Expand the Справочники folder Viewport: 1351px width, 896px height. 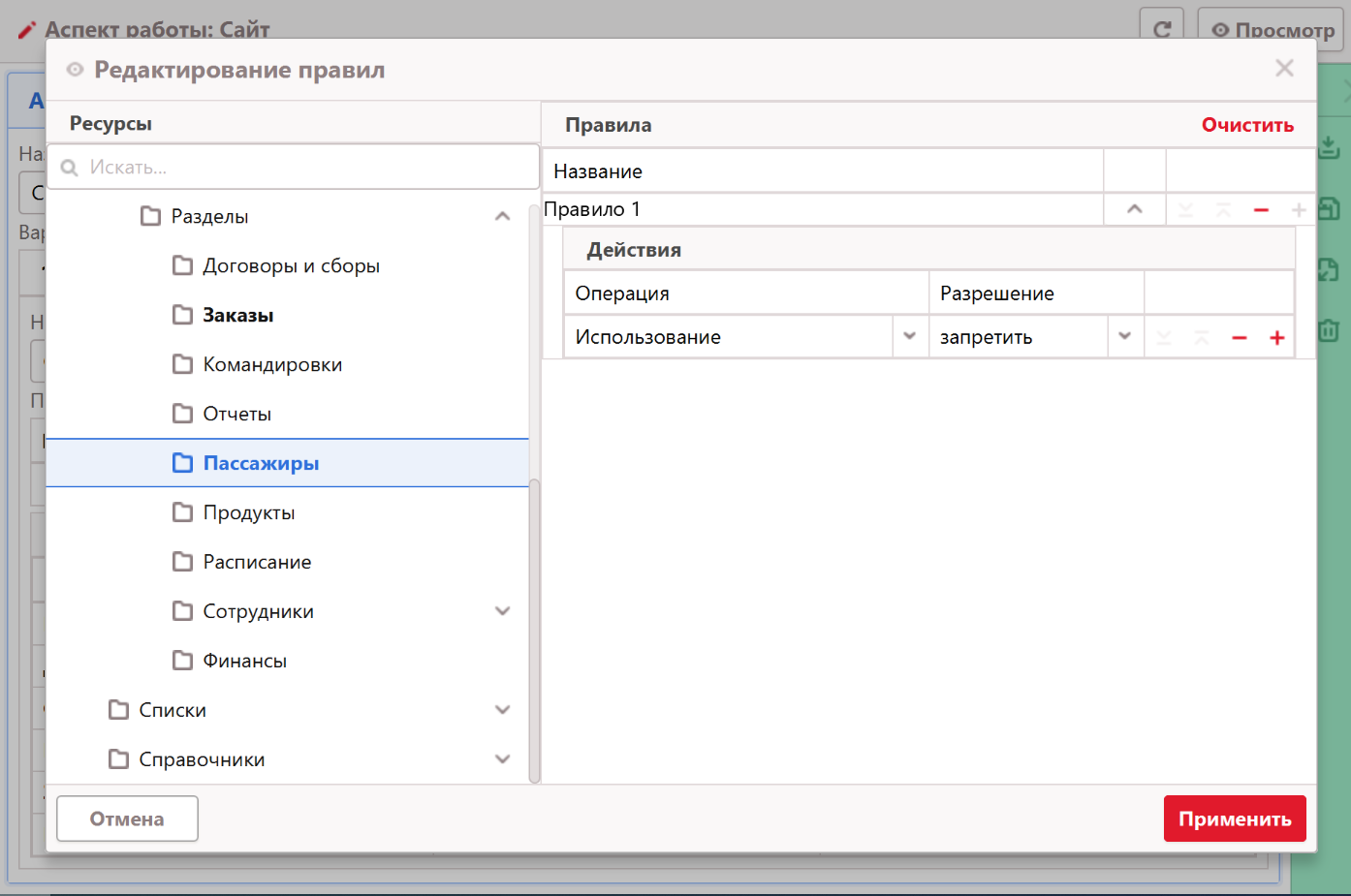(x=502, y=759)
